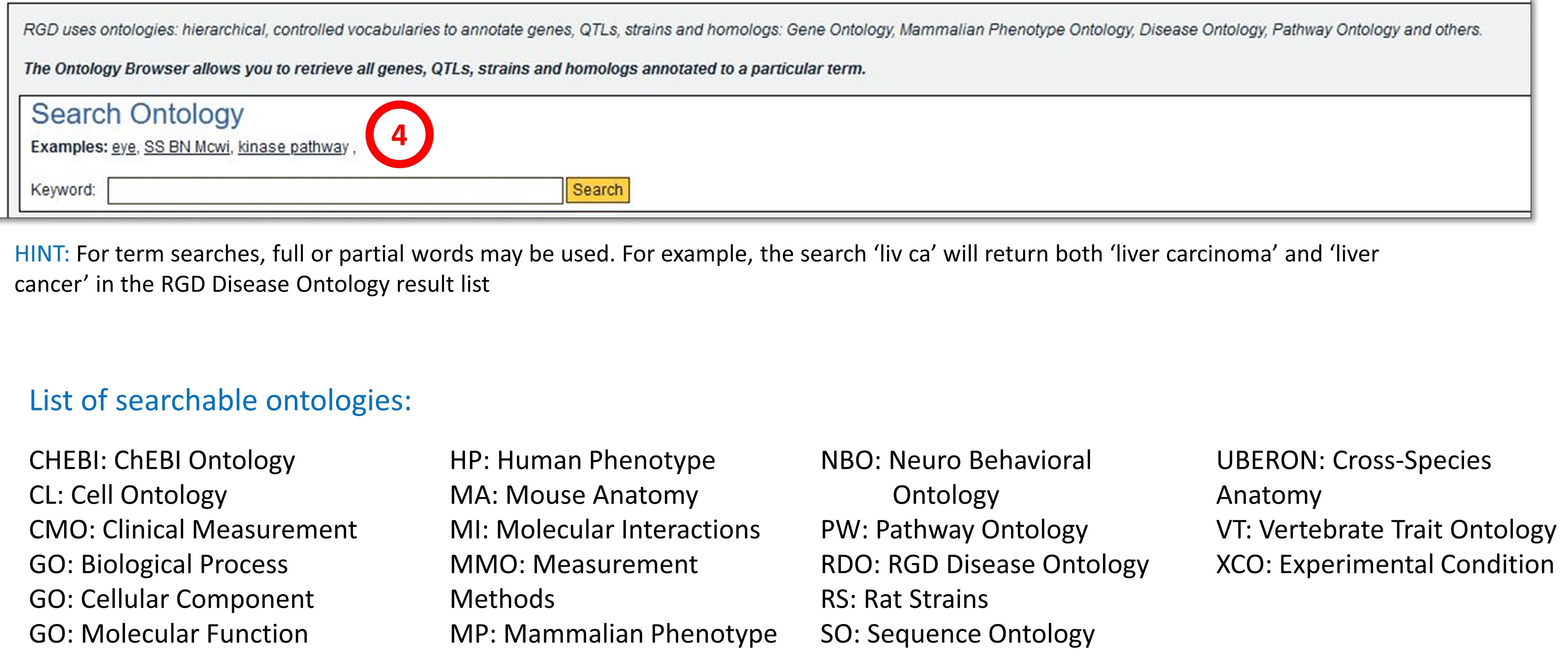The width and height of the screenshot is (1568, 659).
Task: Select the CMO: Clinical Measurement entry
Action: 193,530
